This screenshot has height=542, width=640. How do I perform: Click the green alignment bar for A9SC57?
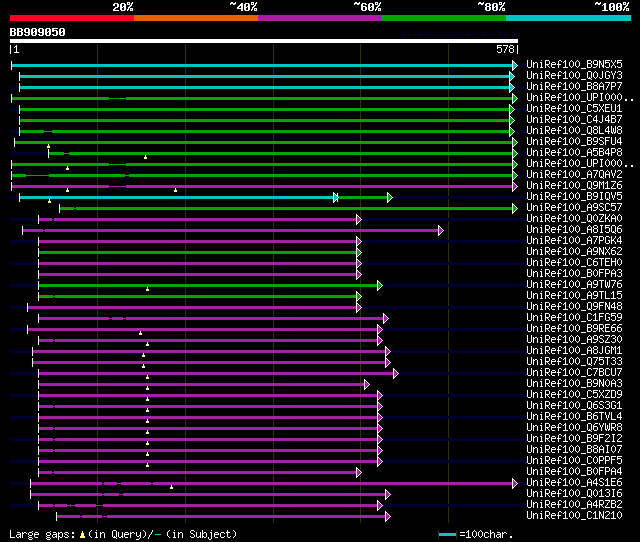click(286, 209)
